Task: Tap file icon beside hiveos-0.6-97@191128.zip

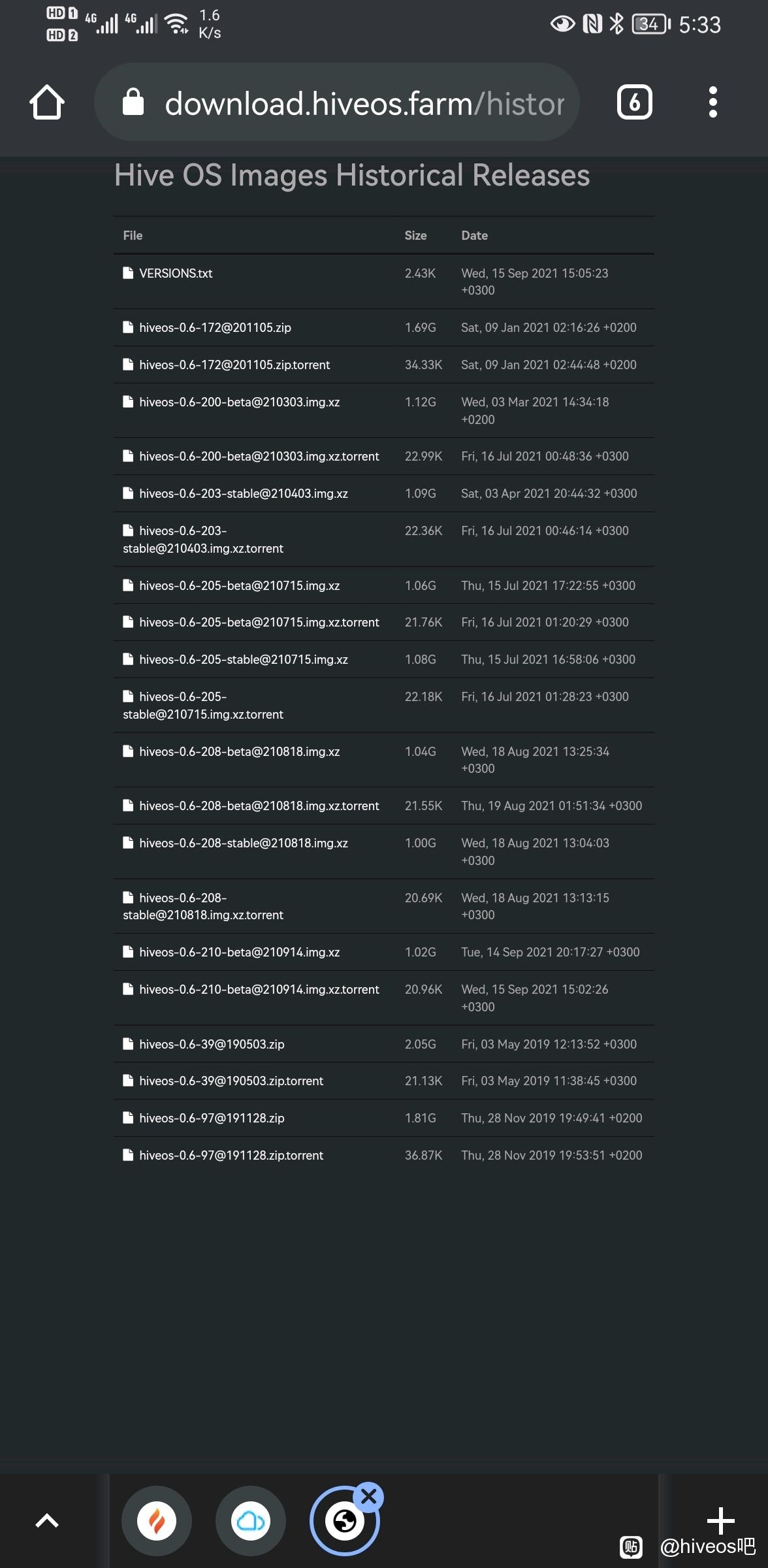Action: (x=128, y=1119)
